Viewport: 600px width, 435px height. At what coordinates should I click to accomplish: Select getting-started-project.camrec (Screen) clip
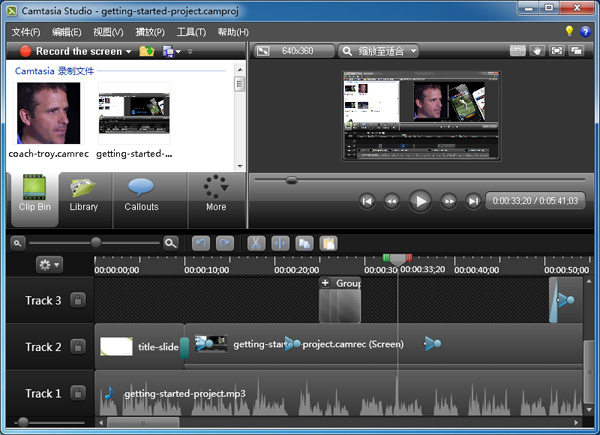pyautogui.click(x=383, y=346)
